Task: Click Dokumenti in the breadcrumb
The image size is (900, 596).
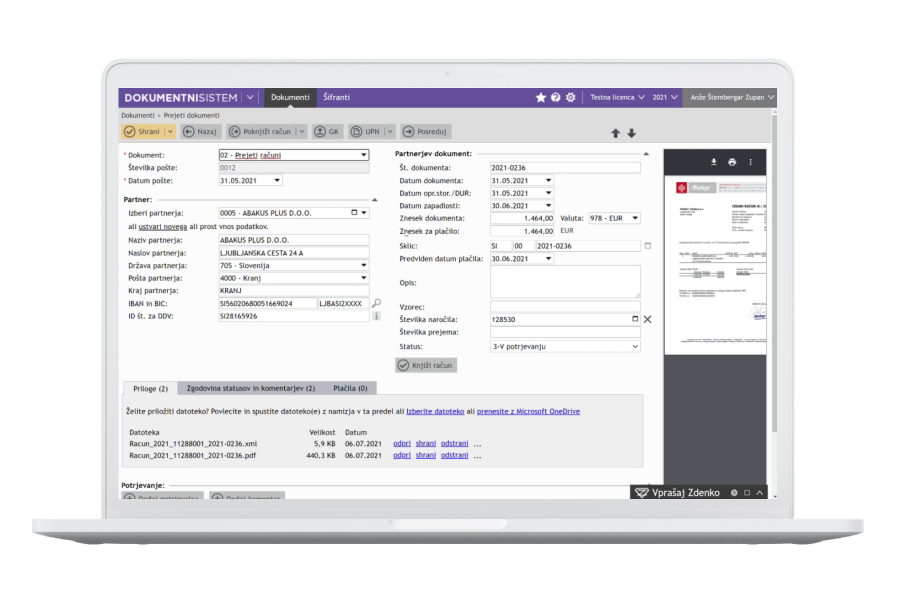Action: [138, 115]
